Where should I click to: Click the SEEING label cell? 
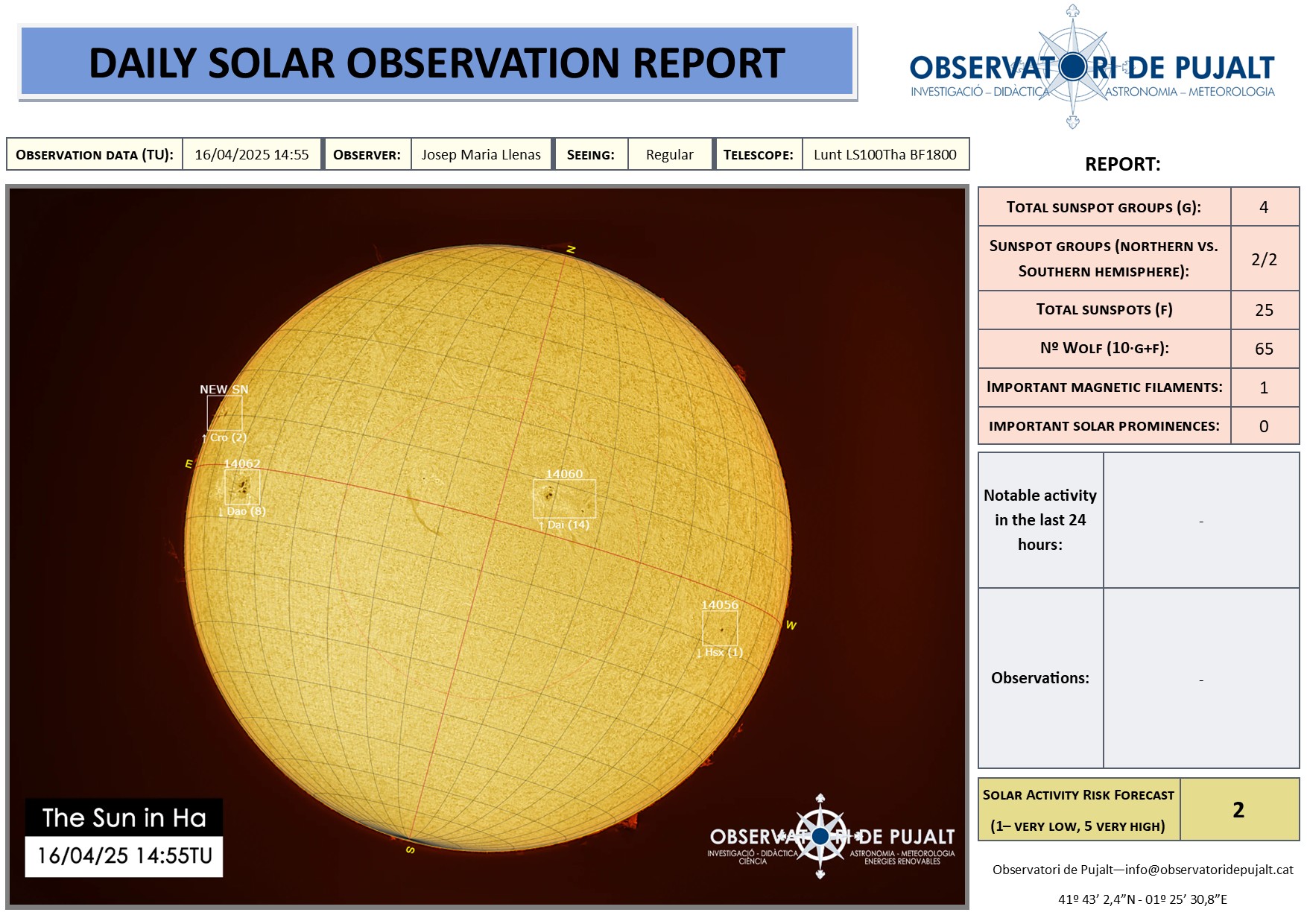pos(591,154)
